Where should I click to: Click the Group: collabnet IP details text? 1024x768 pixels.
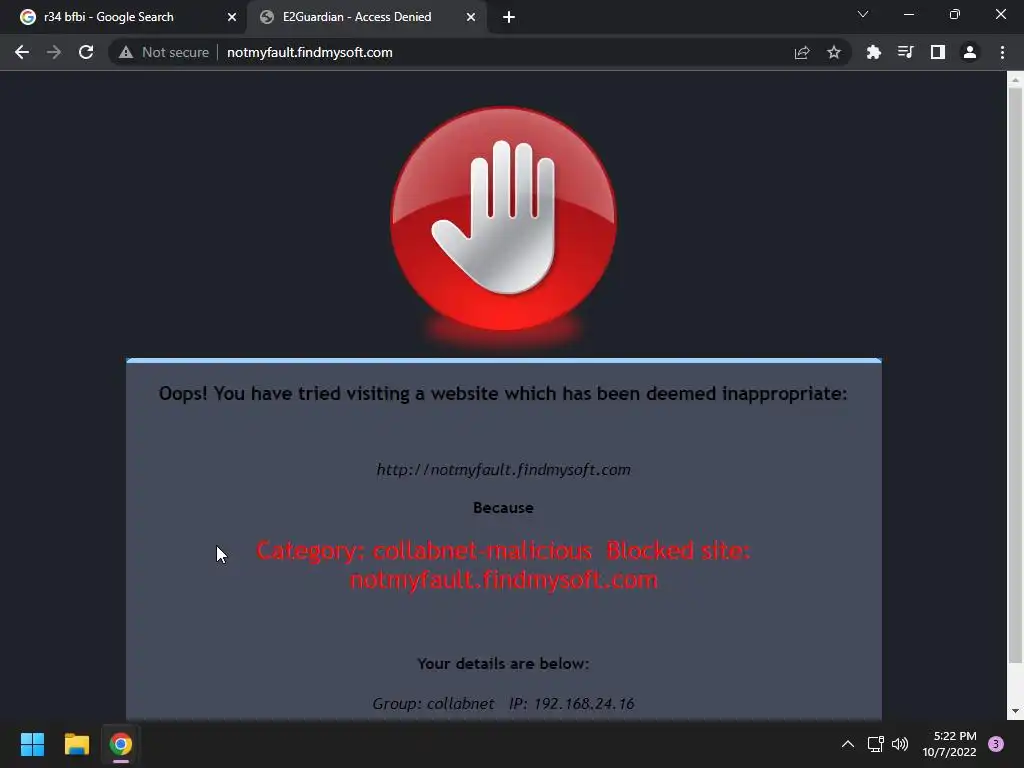pos(504,703)
